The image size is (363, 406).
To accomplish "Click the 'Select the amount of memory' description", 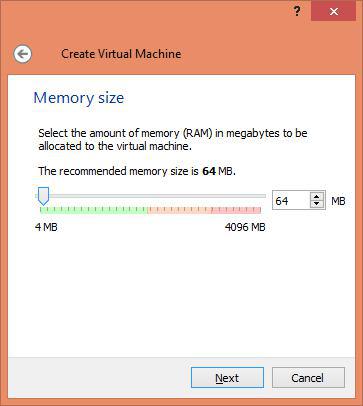I will point(173,139).
